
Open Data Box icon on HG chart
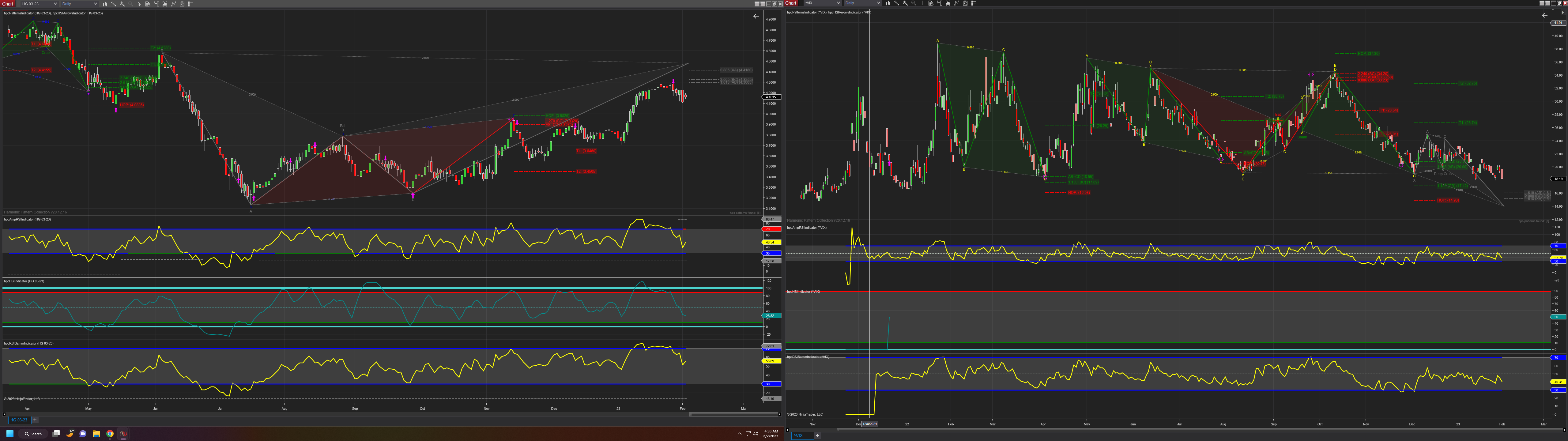click(148, 4)
